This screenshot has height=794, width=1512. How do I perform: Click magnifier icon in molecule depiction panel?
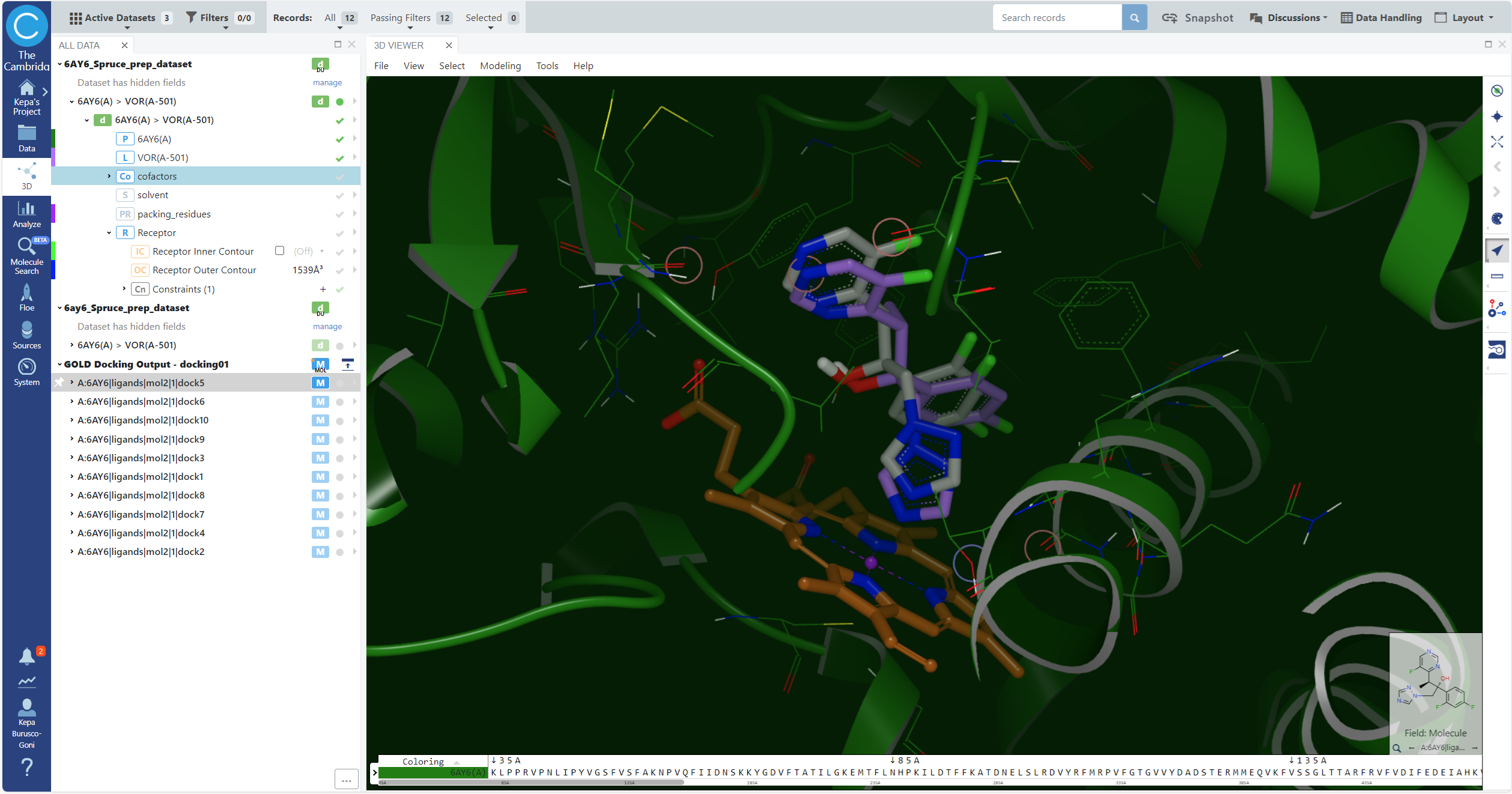1397,748
